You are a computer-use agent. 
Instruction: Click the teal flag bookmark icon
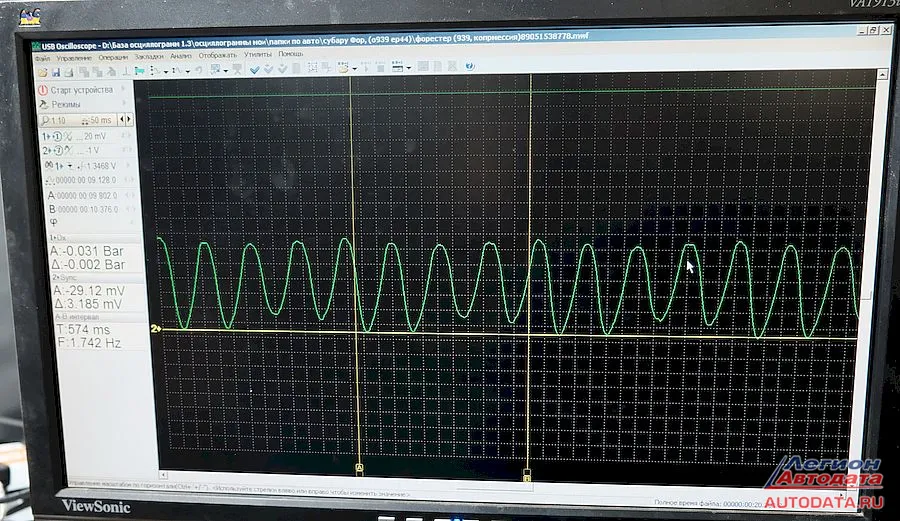140,71
